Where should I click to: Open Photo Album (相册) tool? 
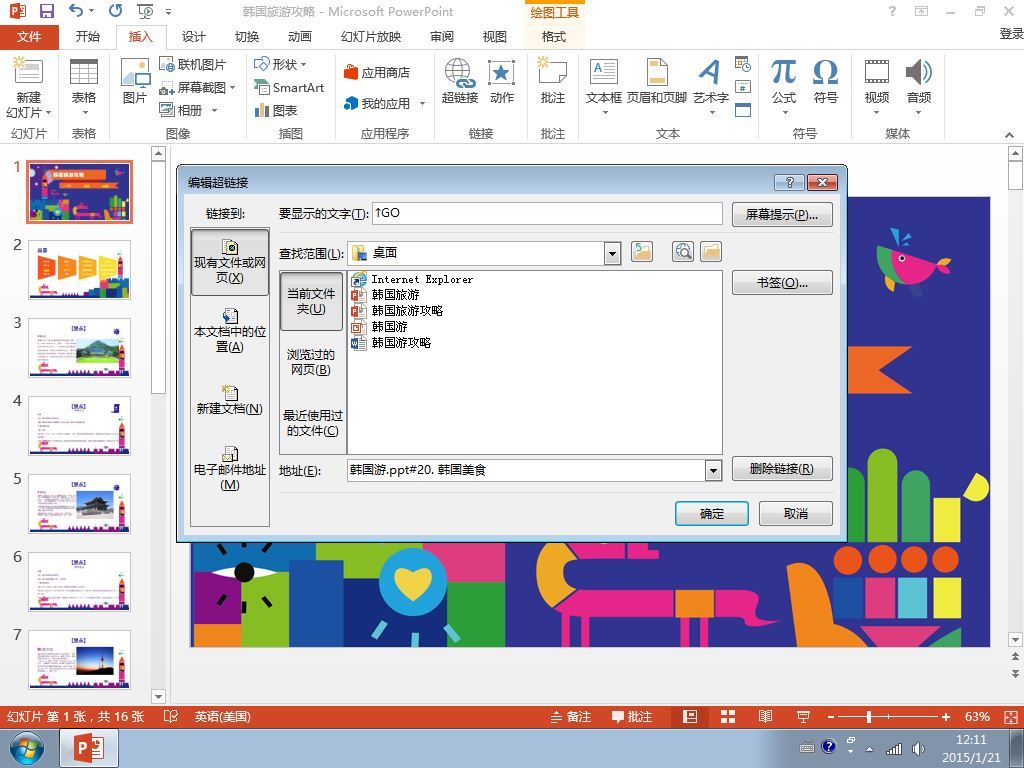tap(188, 110)
